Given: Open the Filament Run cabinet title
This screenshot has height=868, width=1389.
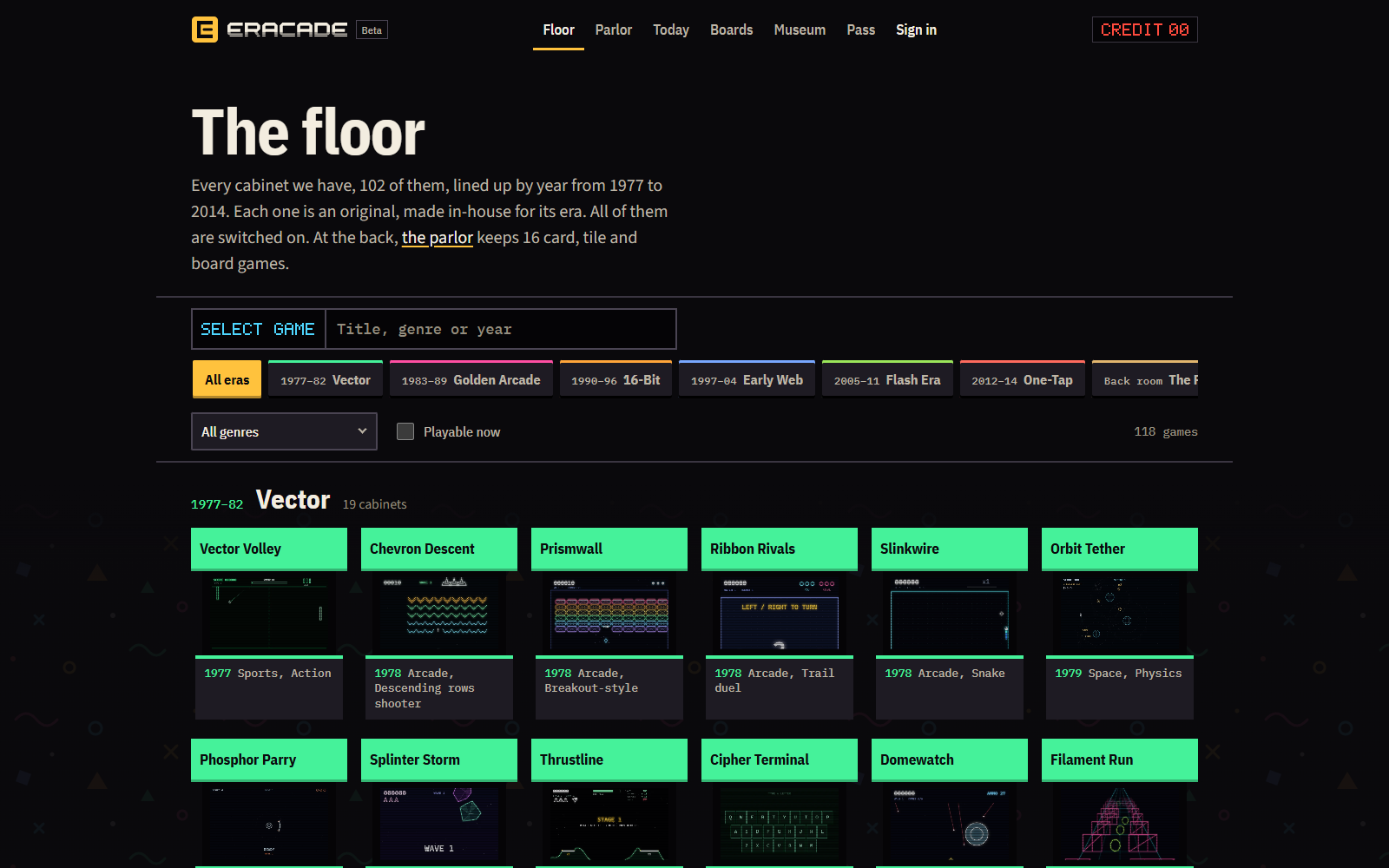Looking at the screenshot, I should [1120, 759].
